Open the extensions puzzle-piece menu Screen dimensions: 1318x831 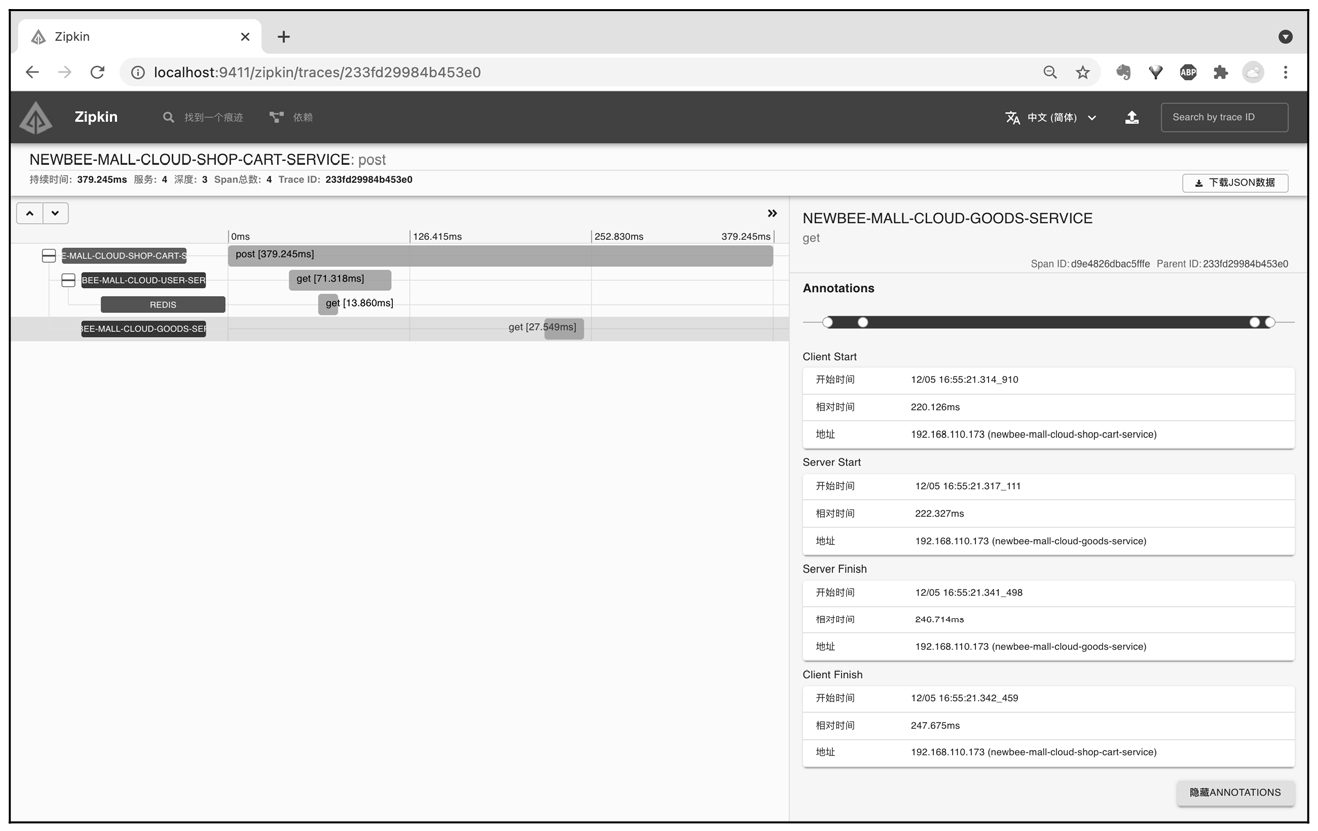pos(1220,72)
